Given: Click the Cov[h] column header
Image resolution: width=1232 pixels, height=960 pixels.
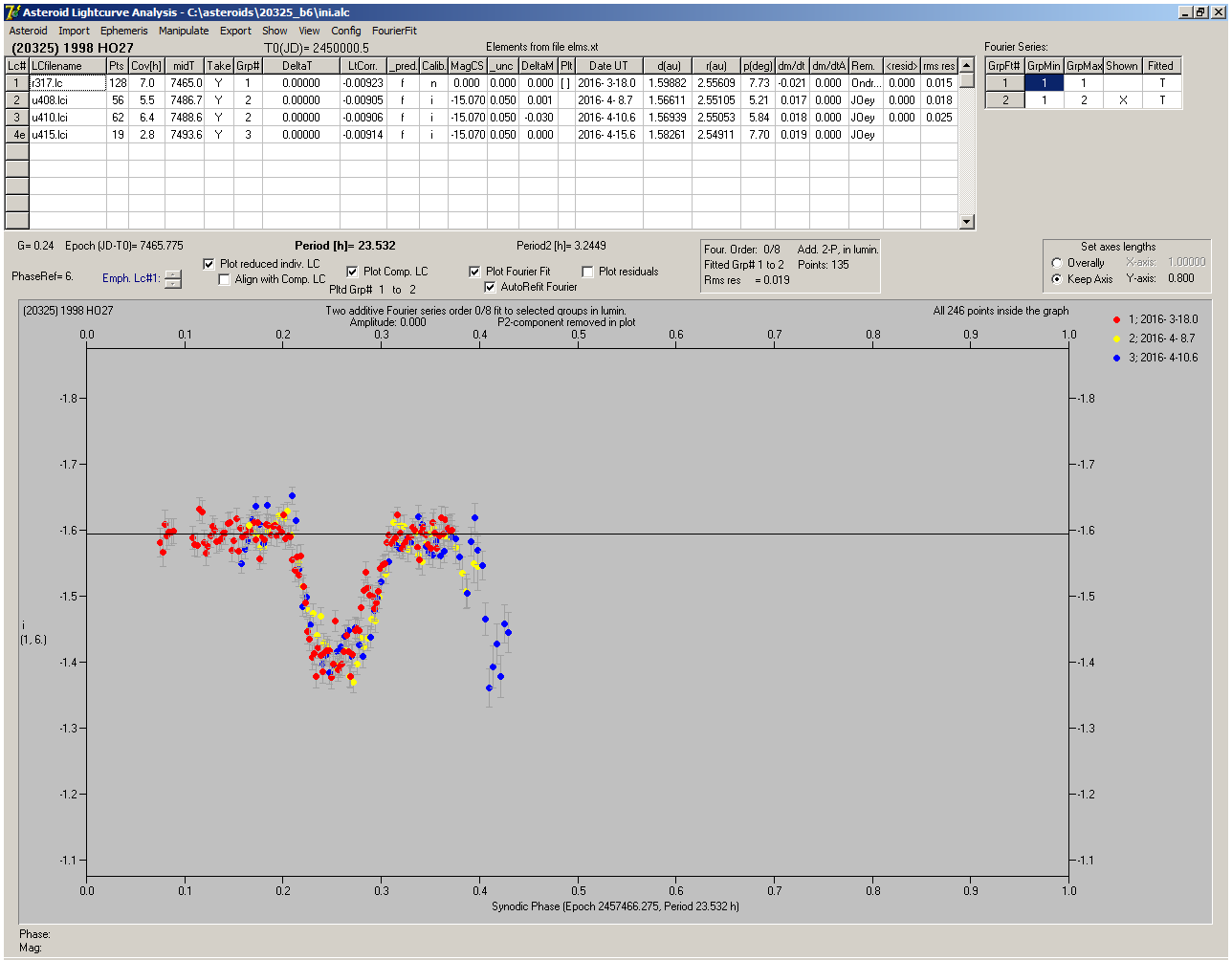Looking at the screenshot, I should (148, 66).
